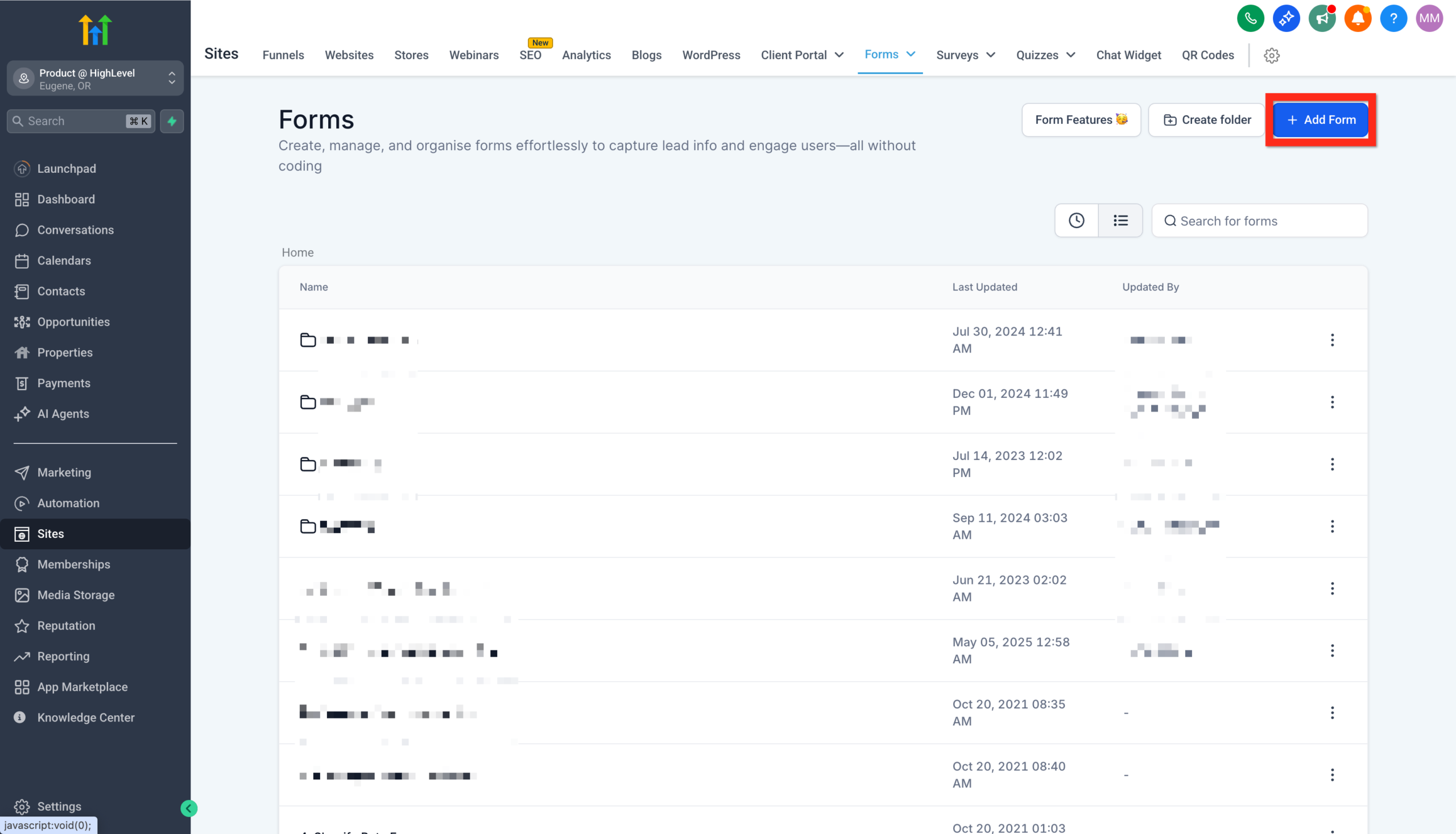Open Conversations from the sidebar

75,230
